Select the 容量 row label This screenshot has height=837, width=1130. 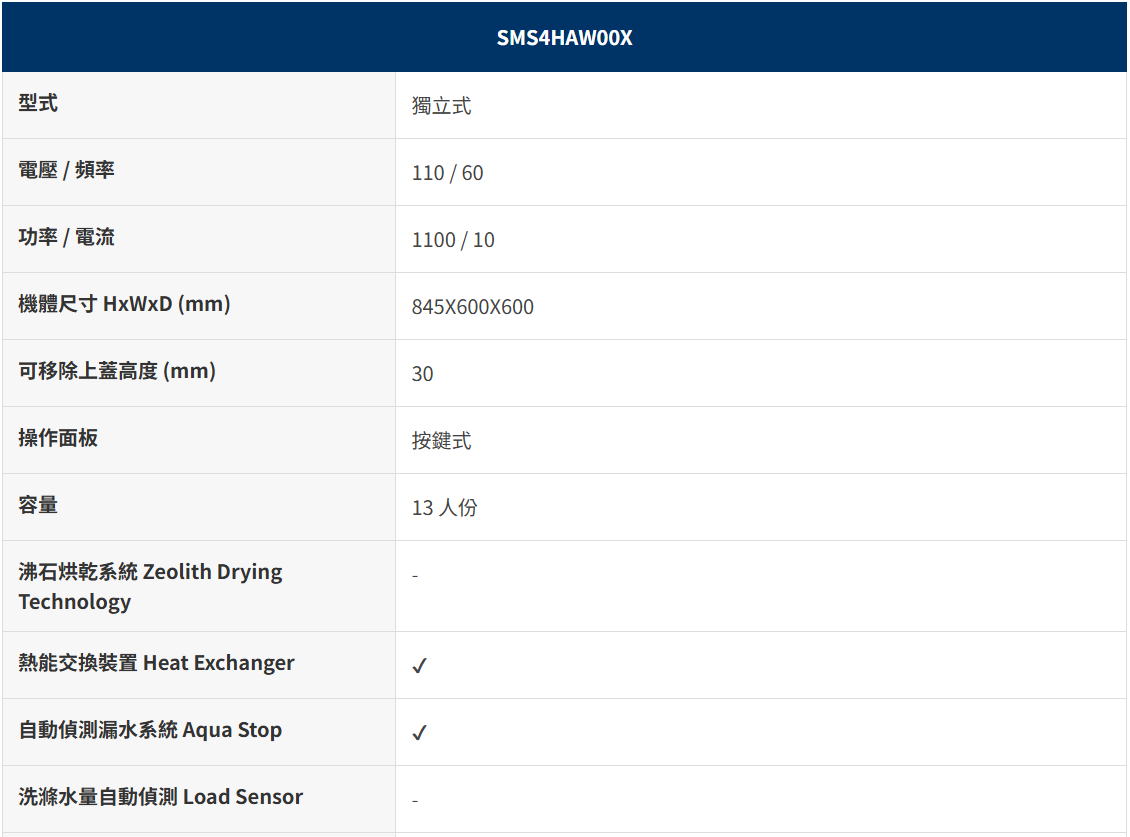click(38, 505)
